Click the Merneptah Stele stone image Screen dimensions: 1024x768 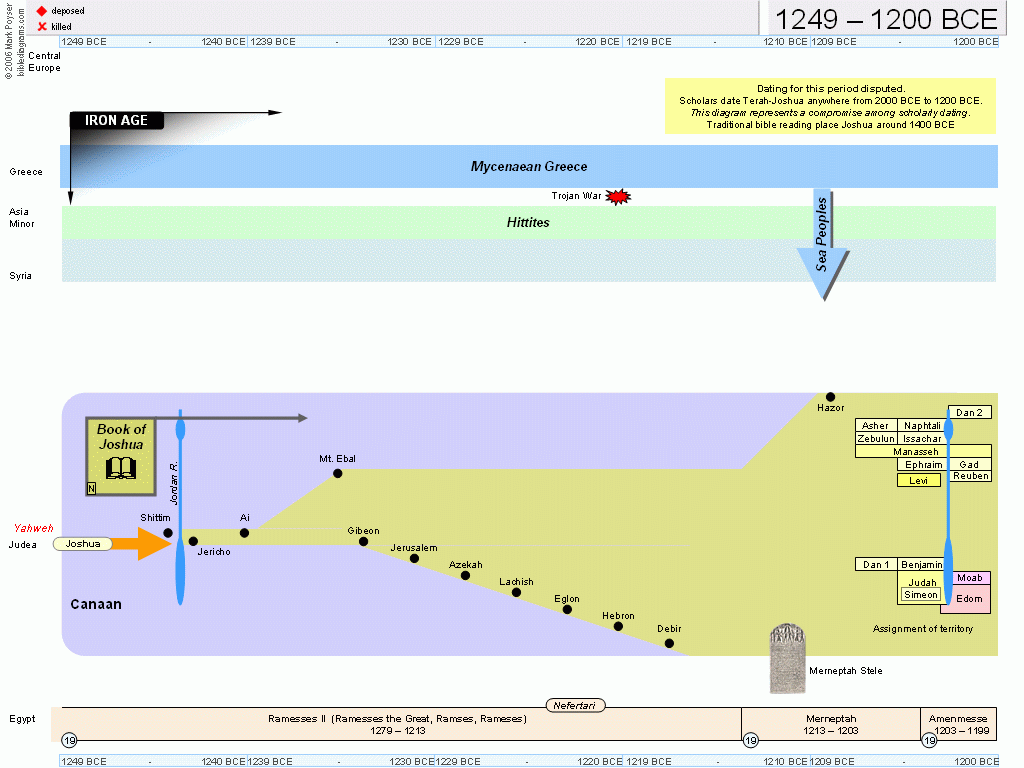click(787, 659)
